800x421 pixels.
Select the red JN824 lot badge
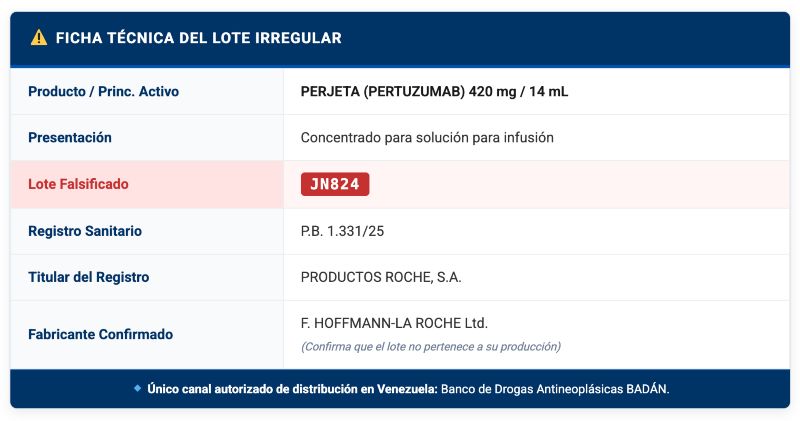tap(335, 184)
